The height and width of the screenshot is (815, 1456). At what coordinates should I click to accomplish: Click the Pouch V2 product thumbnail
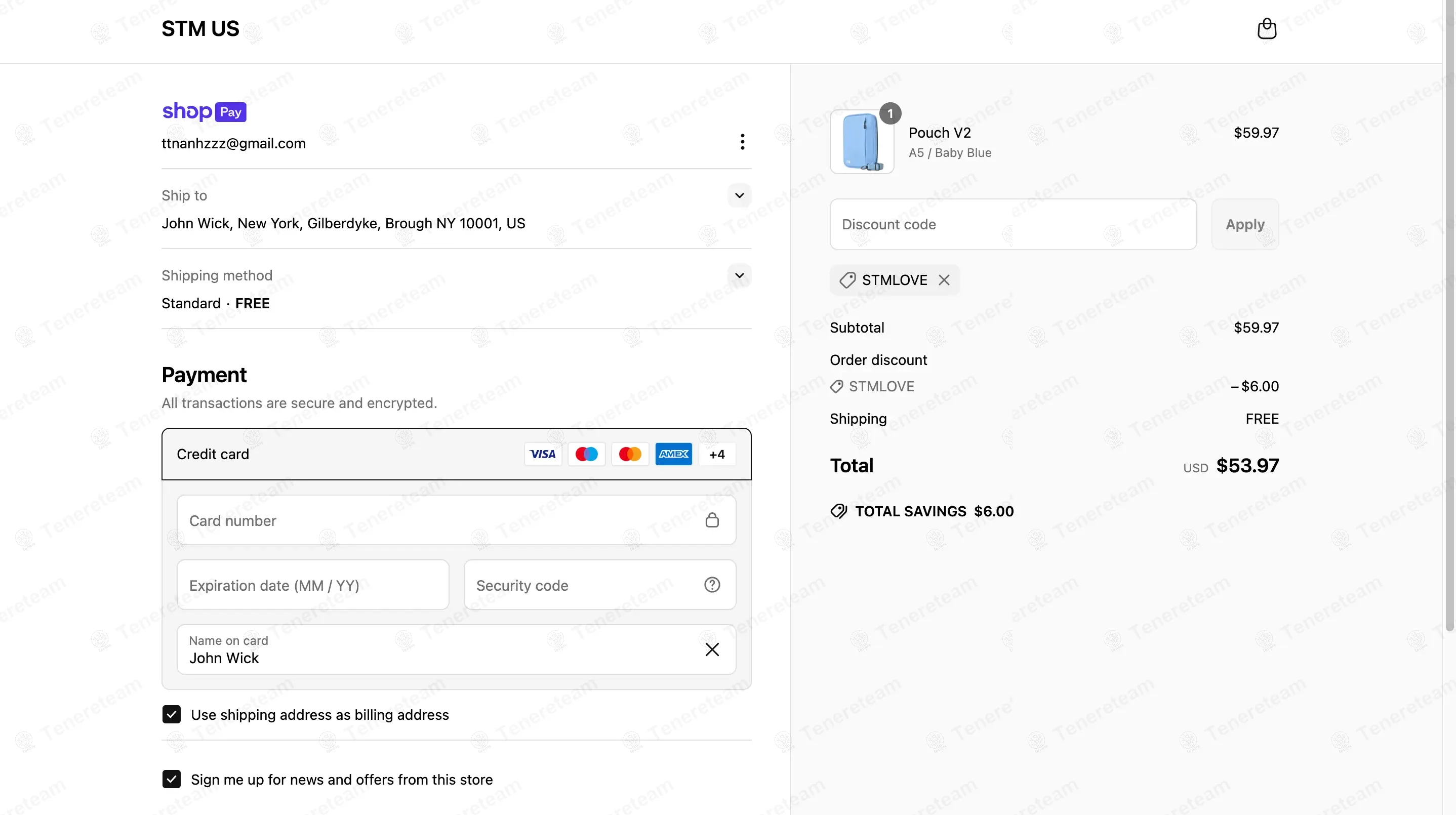tap(861, 141)
